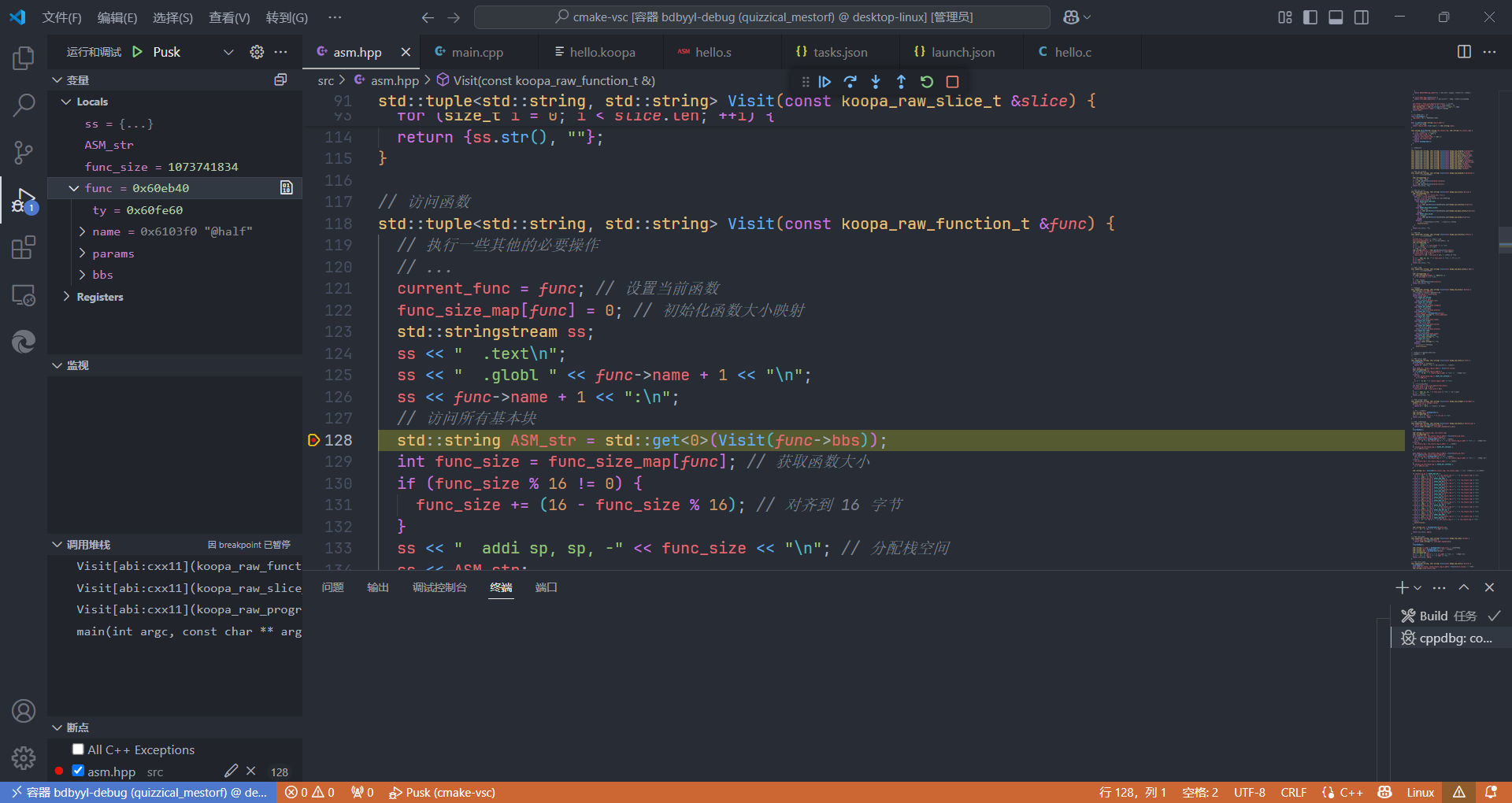Click the command center search box

pyautogui.click(x=762, y=17)
